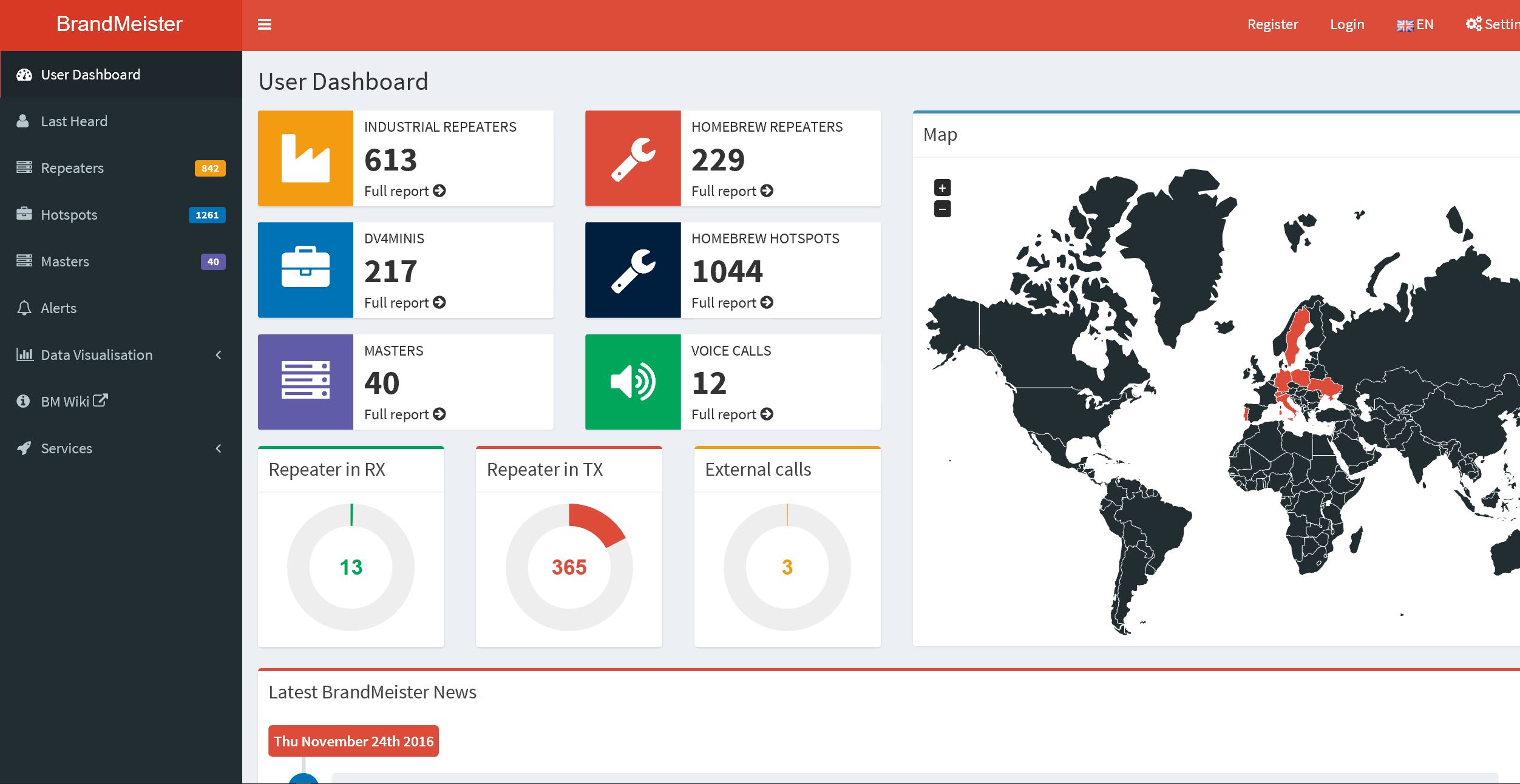
Task: Zoom in on the map
Action: [x=942, y=188]
